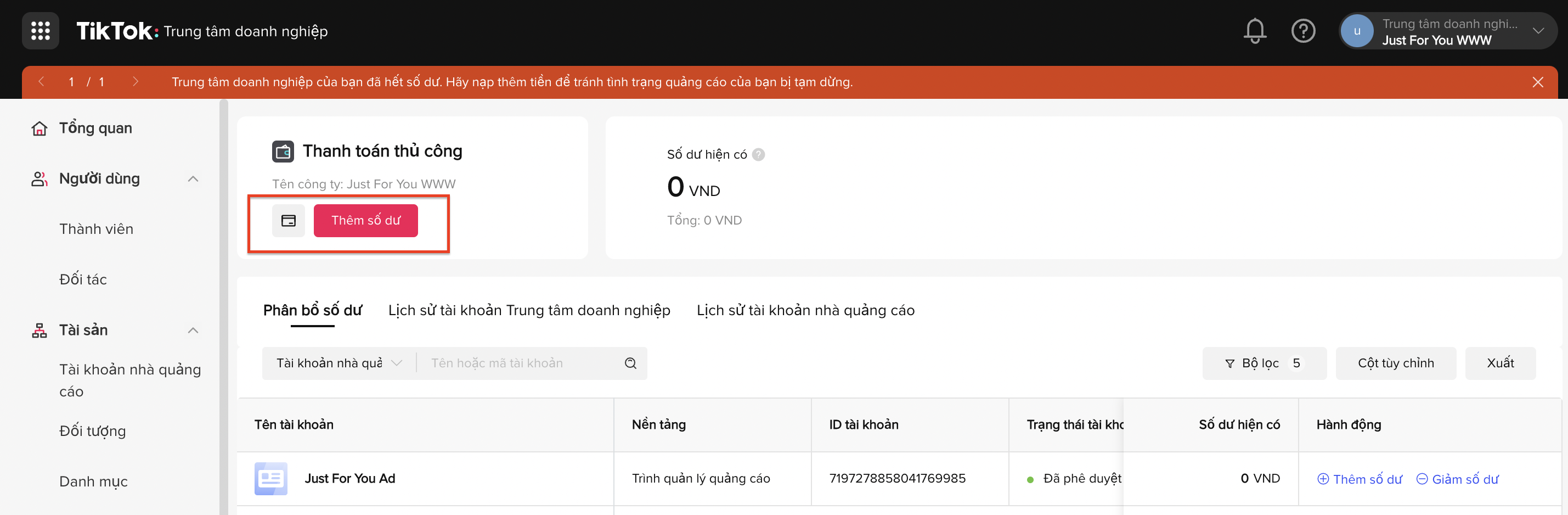Open the nine-dot app grid menu
The height and width of the screenshot is (515, 1568).
point(40,31)
